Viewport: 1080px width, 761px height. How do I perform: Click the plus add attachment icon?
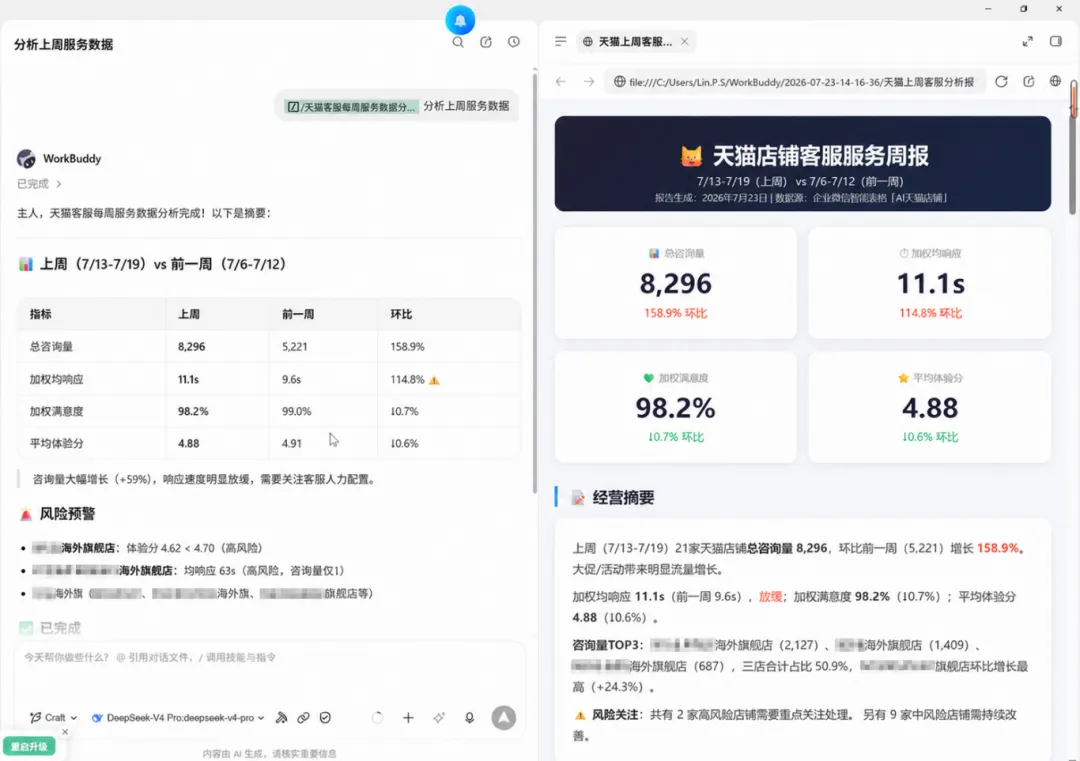pyautogui.click(x=408, y=718)
